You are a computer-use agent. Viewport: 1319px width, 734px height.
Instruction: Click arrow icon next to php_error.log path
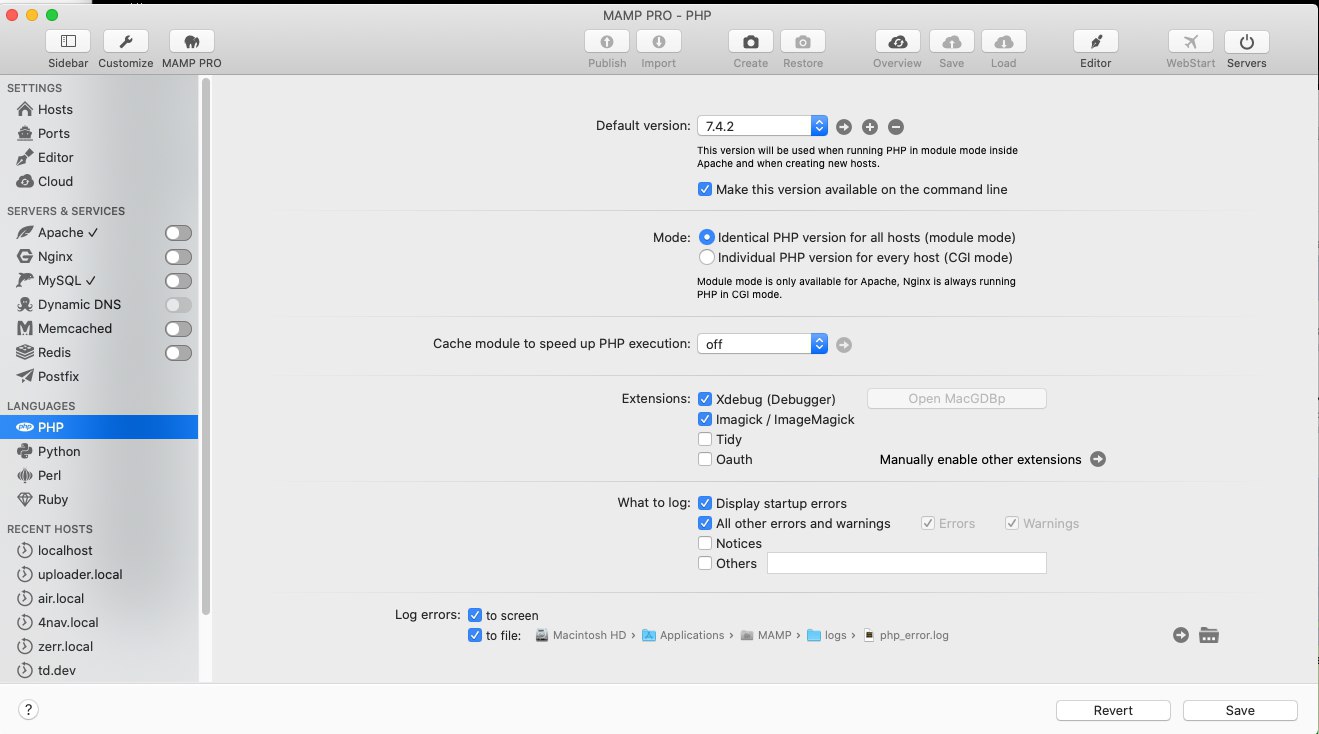pyautogui.click(x=1181, y=635)
